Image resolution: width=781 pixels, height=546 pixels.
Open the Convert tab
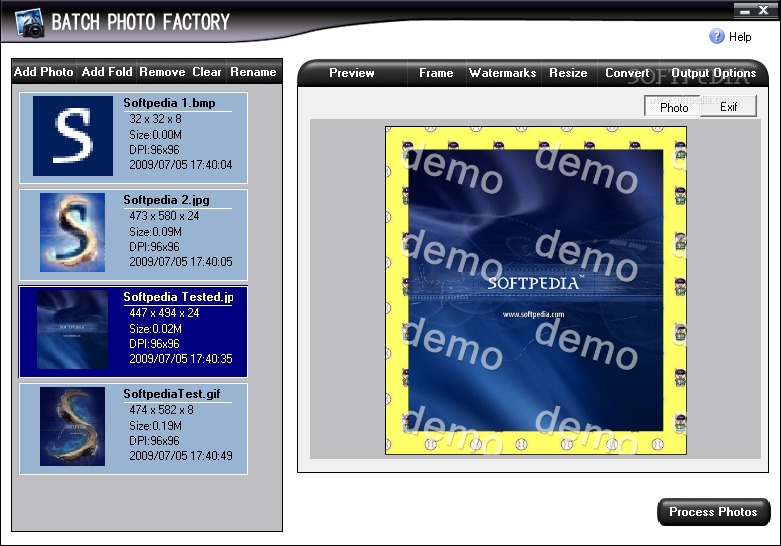click(x=627, y=73)
